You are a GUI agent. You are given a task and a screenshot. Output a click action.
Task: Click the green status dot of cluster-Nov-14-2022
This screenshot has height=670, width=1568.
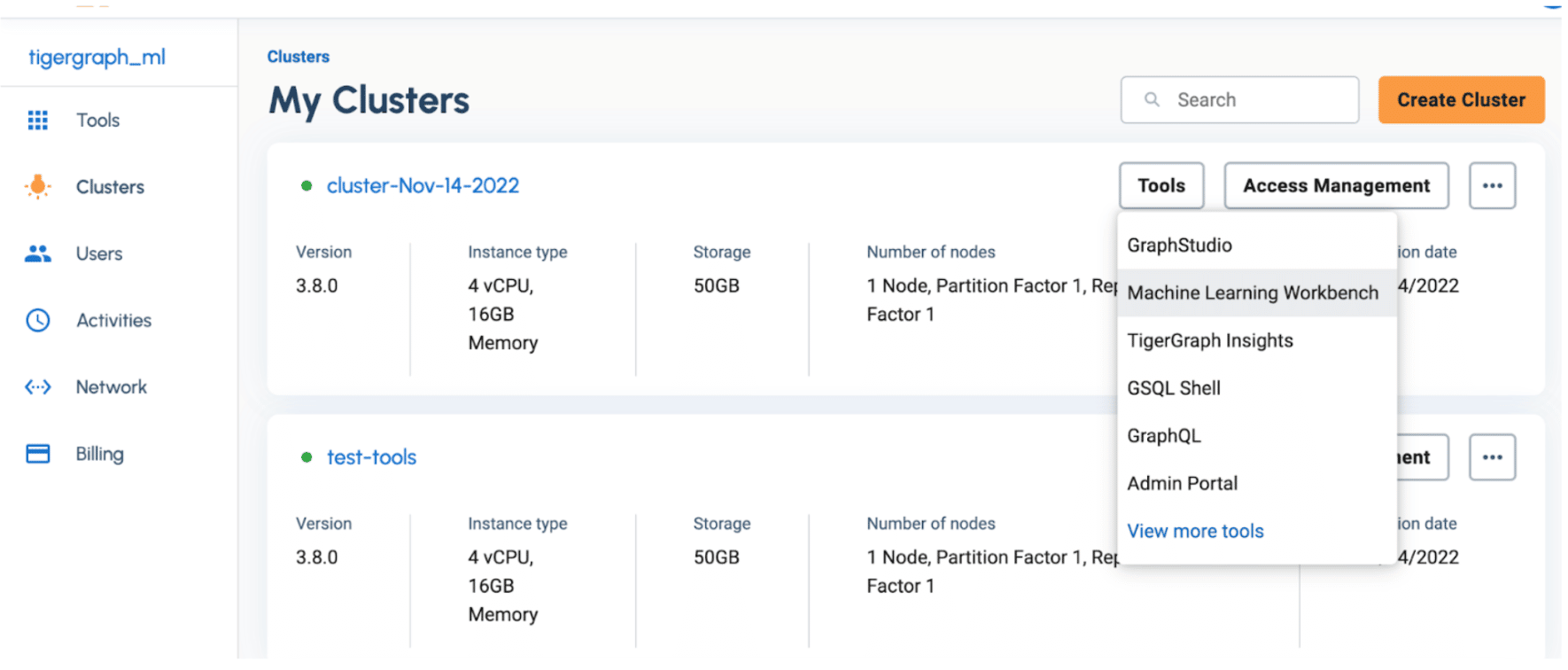point(307,185)
